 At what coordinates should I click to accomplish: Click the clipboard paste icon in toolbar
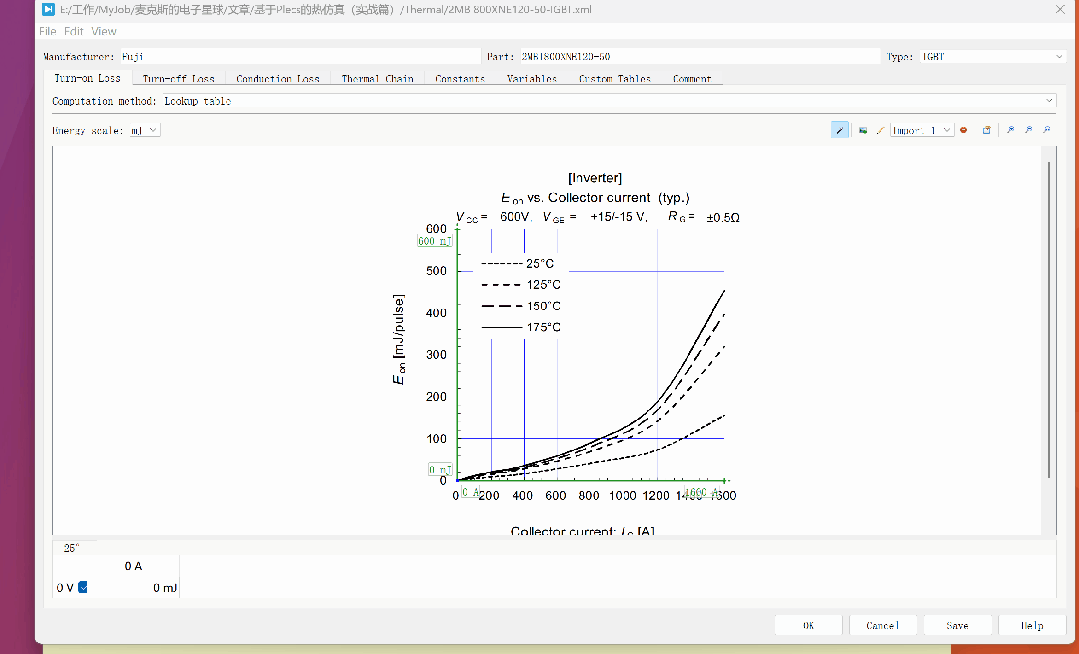(x=986, y=130)
